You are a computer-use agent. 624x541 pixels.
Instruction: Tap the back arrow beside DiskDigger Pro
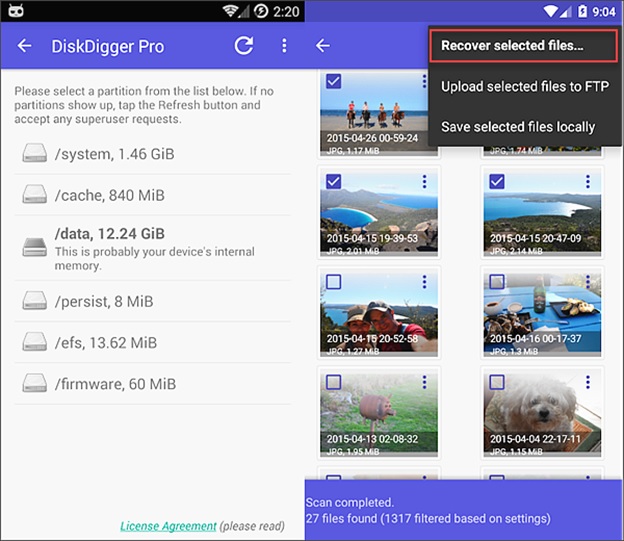click(x=24, y=46)
